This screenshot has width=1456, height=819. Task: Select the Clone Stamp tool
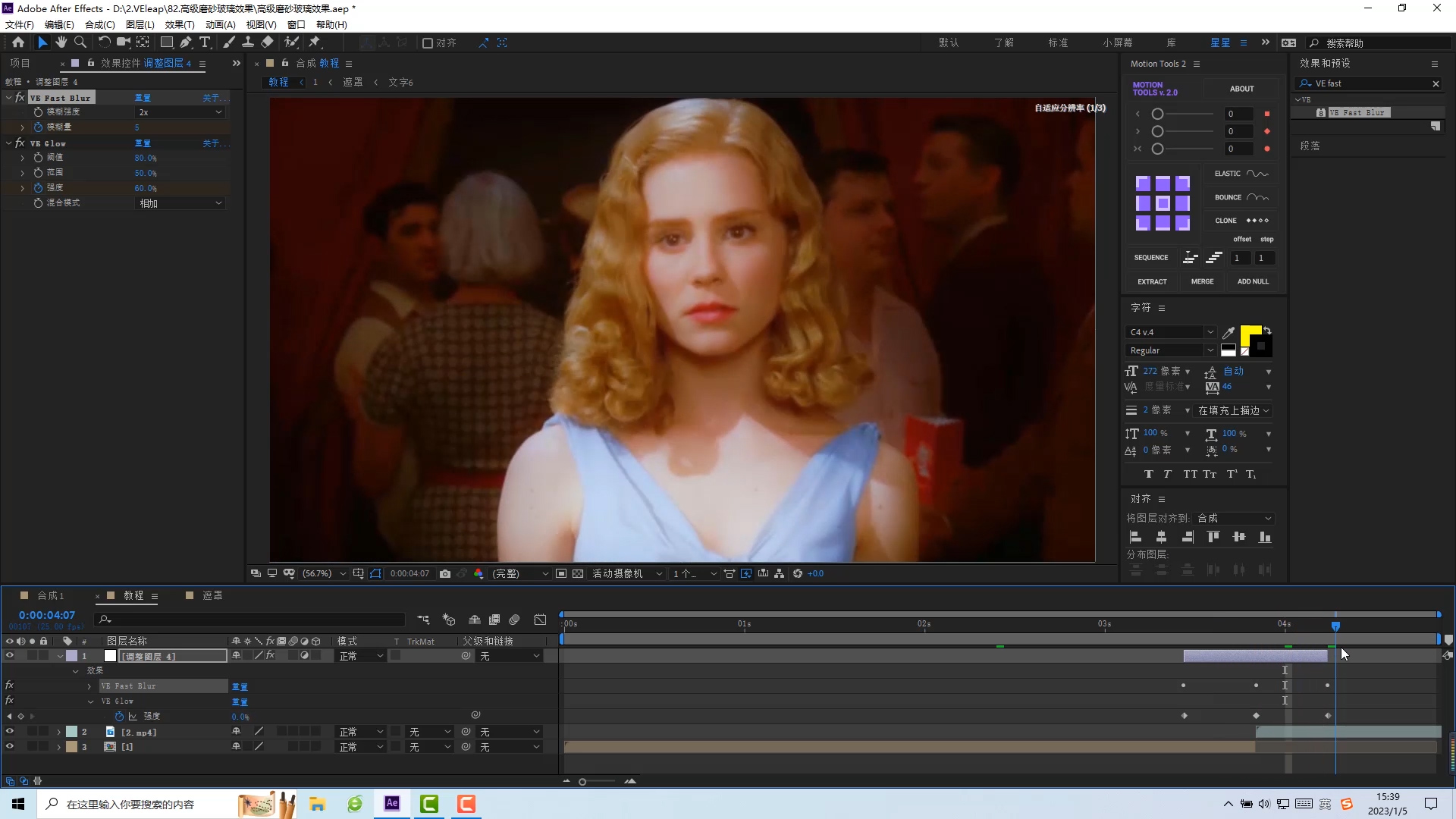point(248,42)
